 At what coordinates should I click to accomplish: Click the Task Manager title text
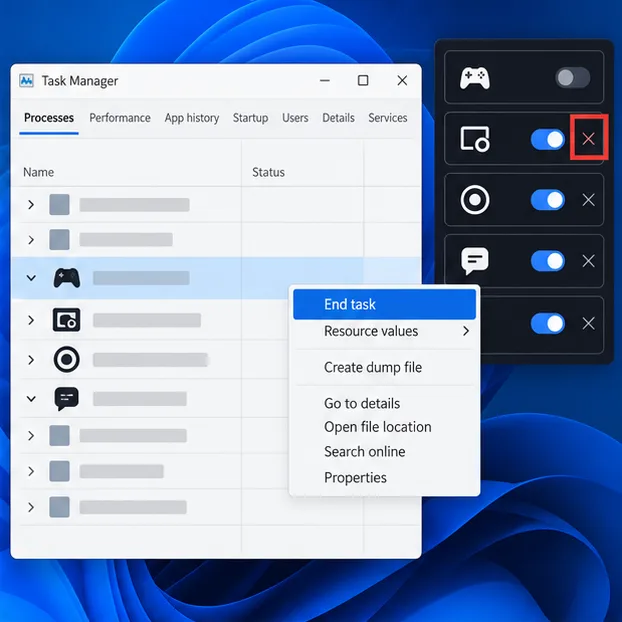pyautogui.click(x=80, y=81)
